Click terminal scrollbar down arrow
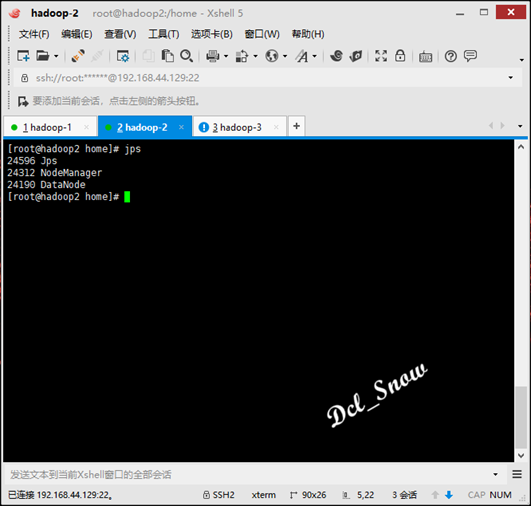 pos(521,456)
